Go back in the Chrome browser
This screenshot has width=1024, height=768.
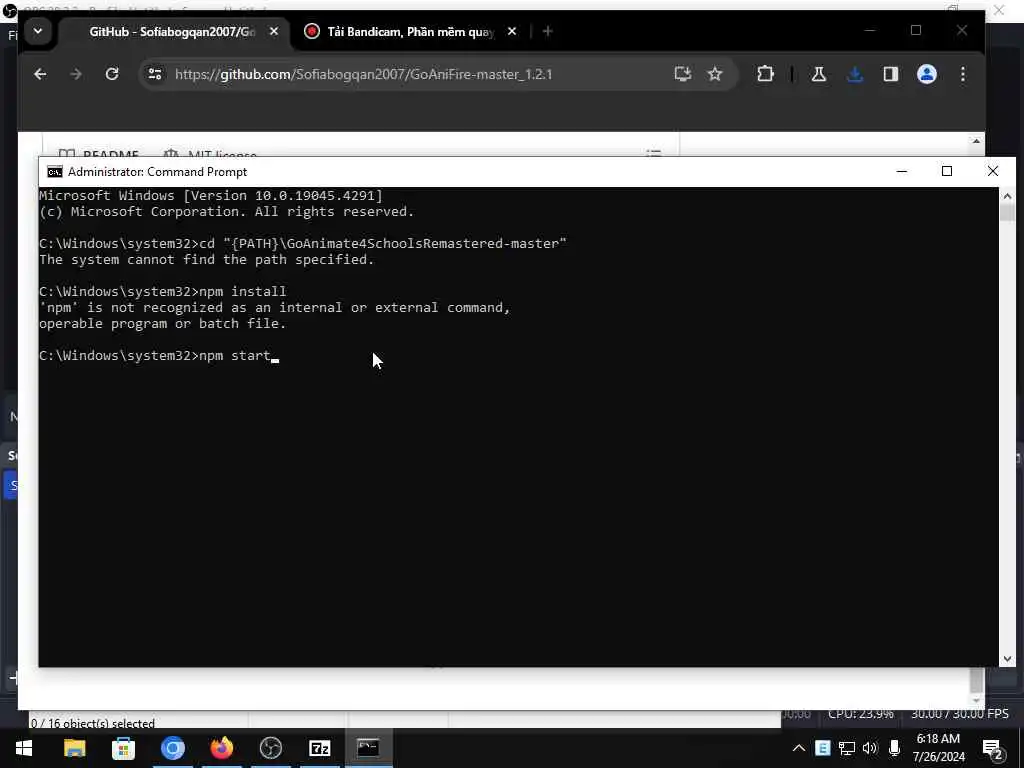pos(40,74)
